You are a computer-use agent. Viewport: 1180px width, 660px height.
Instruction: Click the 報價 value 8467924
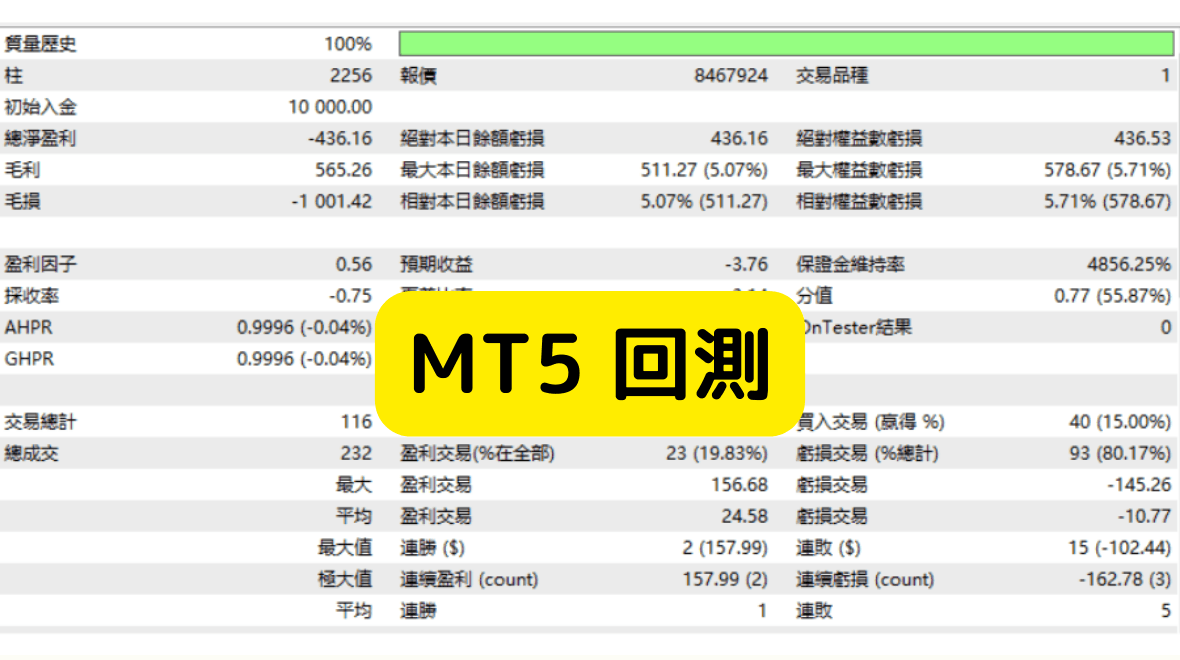pos(731,76)
